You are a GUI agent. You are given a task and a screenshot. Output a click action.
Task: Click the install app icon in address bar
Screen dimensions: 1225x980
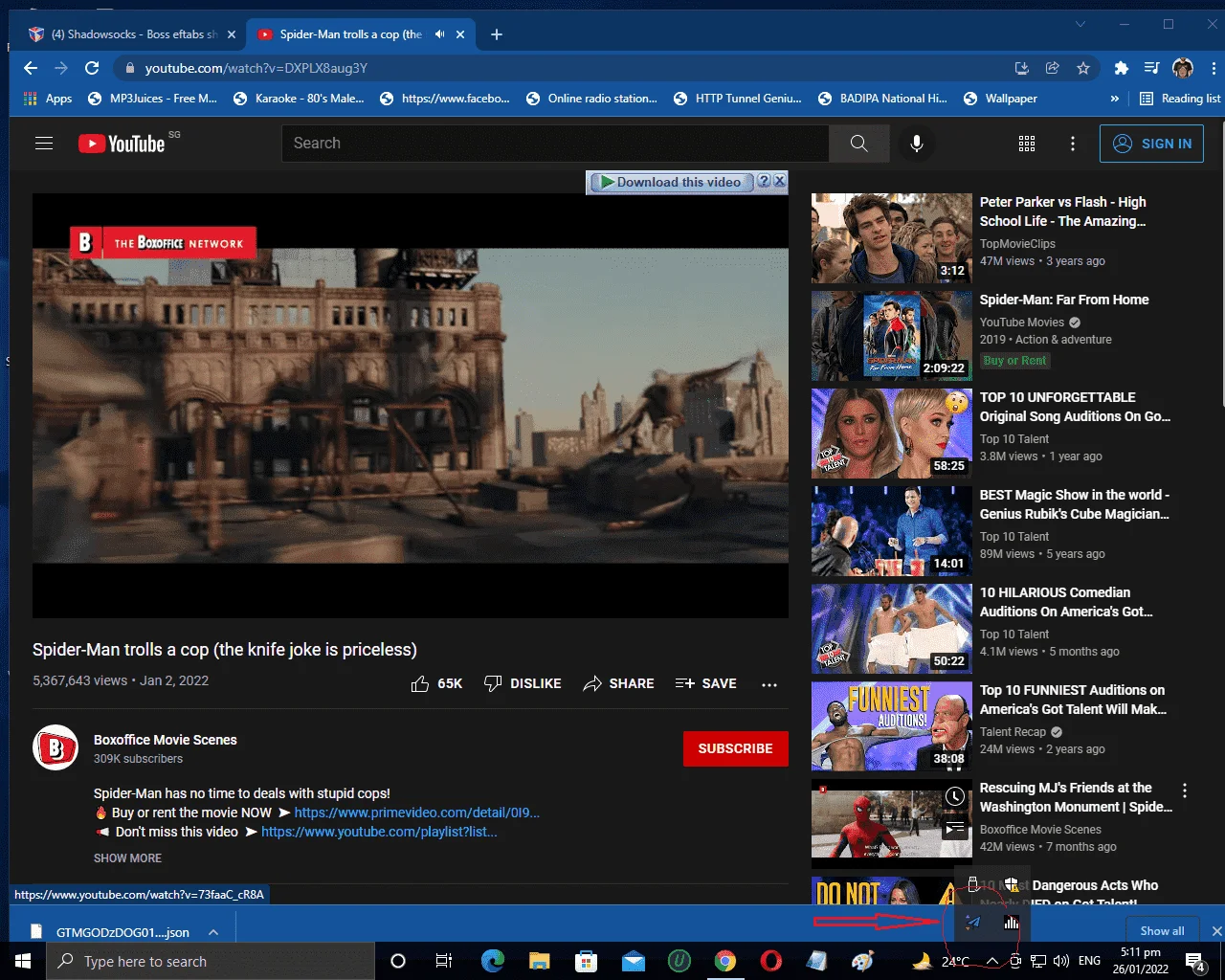point(1022,68)
